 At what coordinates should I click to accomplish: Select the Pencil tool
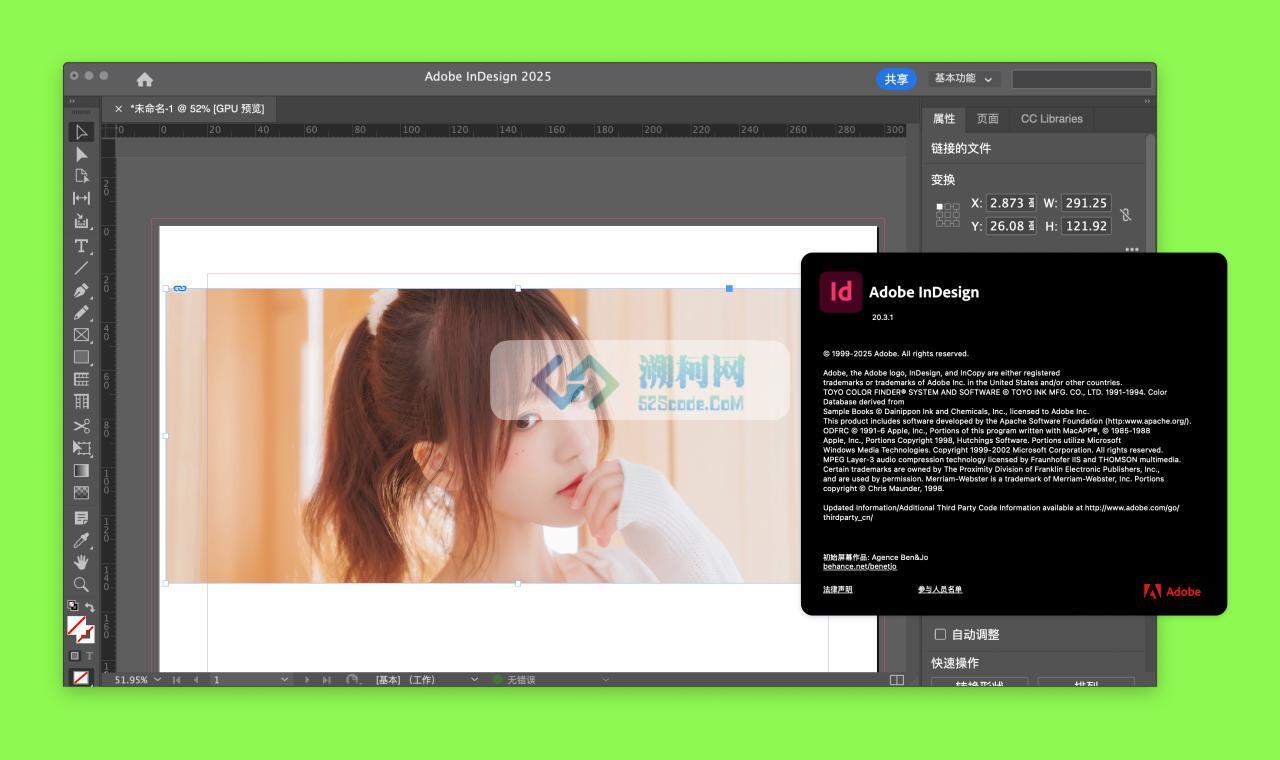pyautogui.click(x=82, y=312)
